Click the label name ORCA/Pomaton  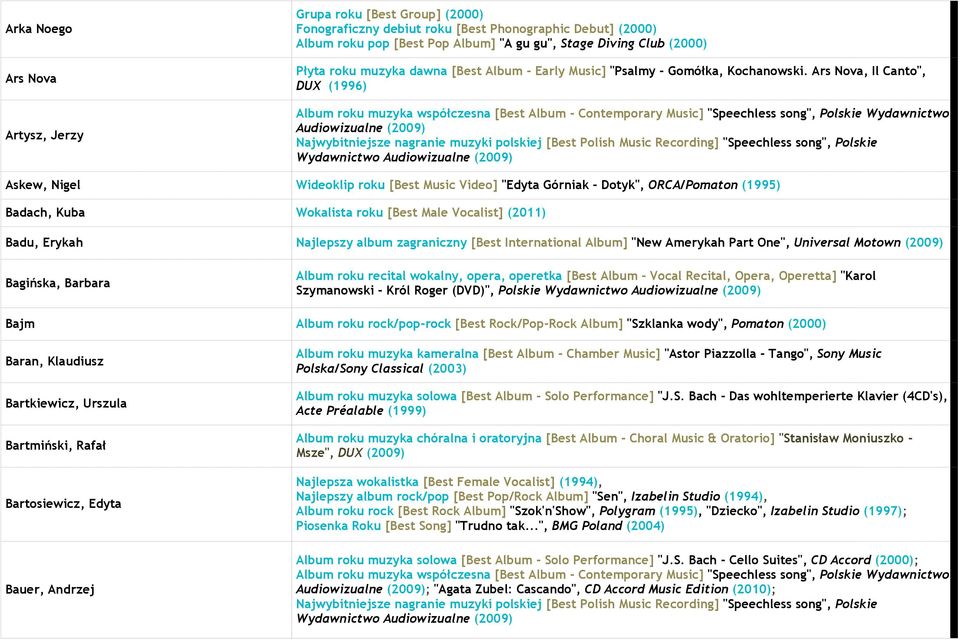pos(692,185)
